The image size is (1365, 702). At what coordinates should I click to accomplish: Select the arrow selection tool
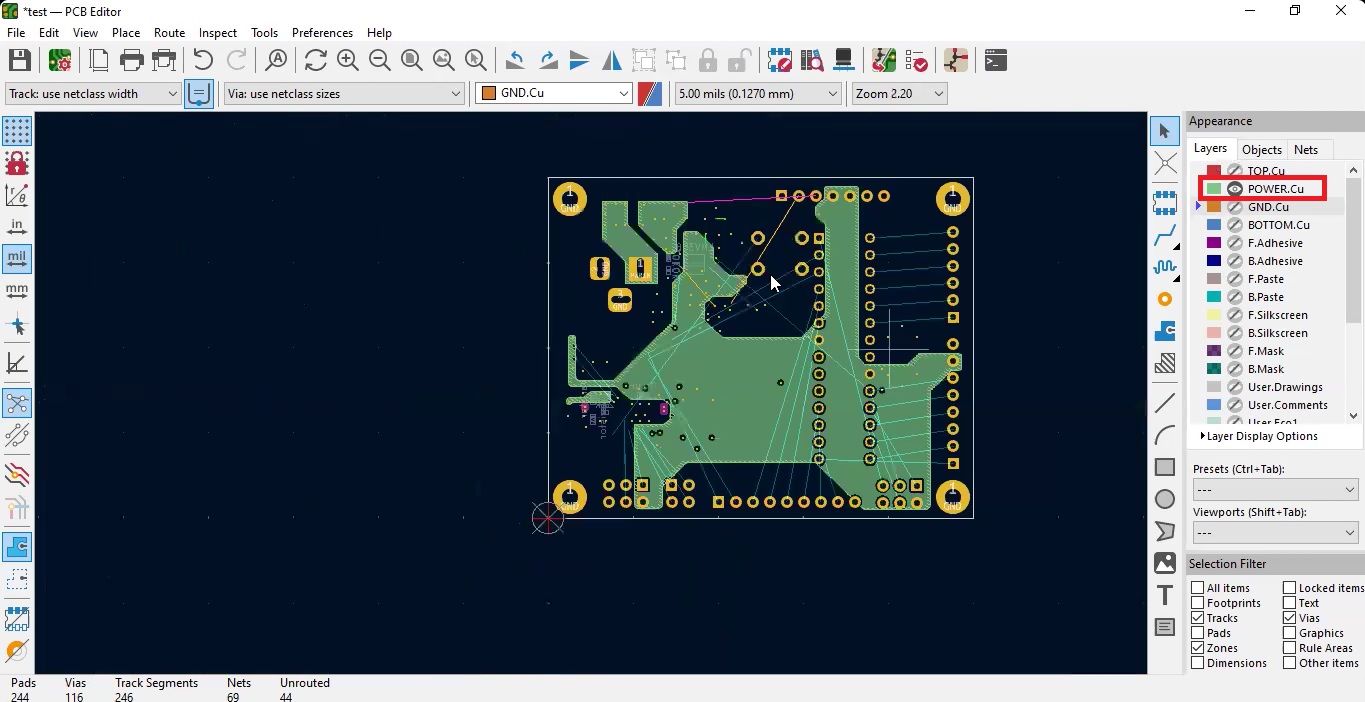click(1165, 131)
